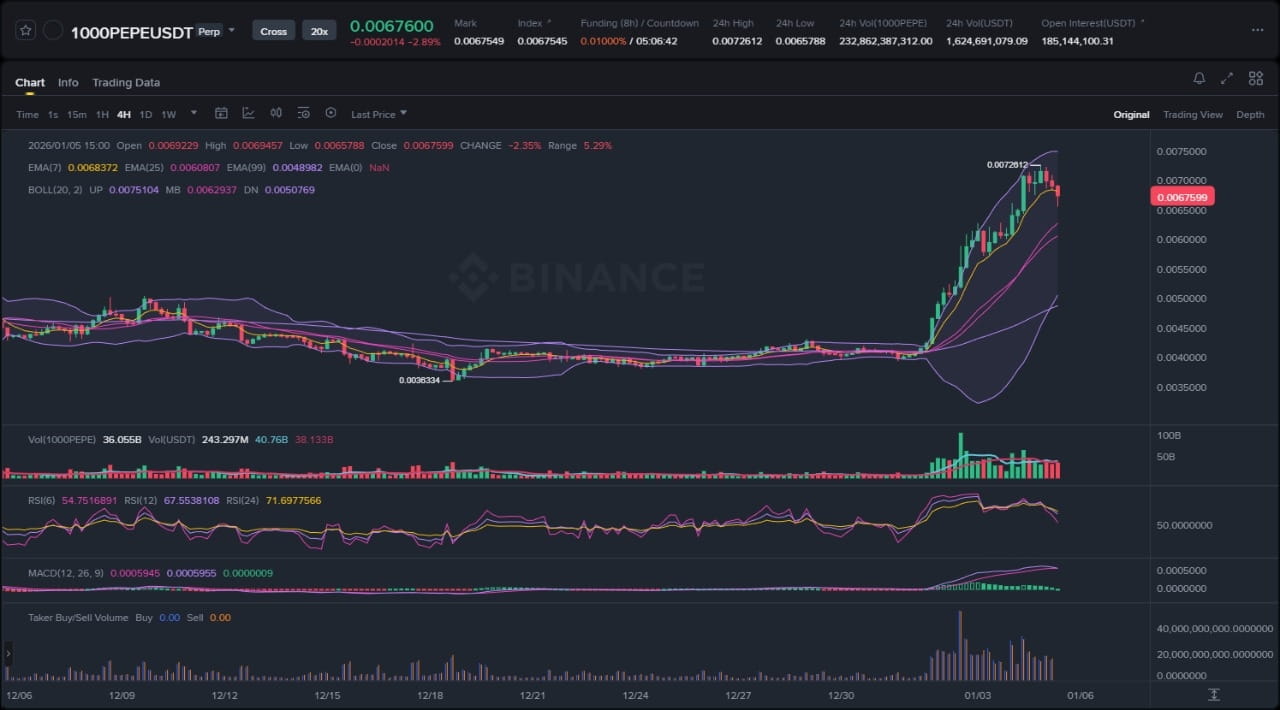1280x710 pixels.
Task: Click the Taker Buy/Sell Volume label
Action: [78, 617]
